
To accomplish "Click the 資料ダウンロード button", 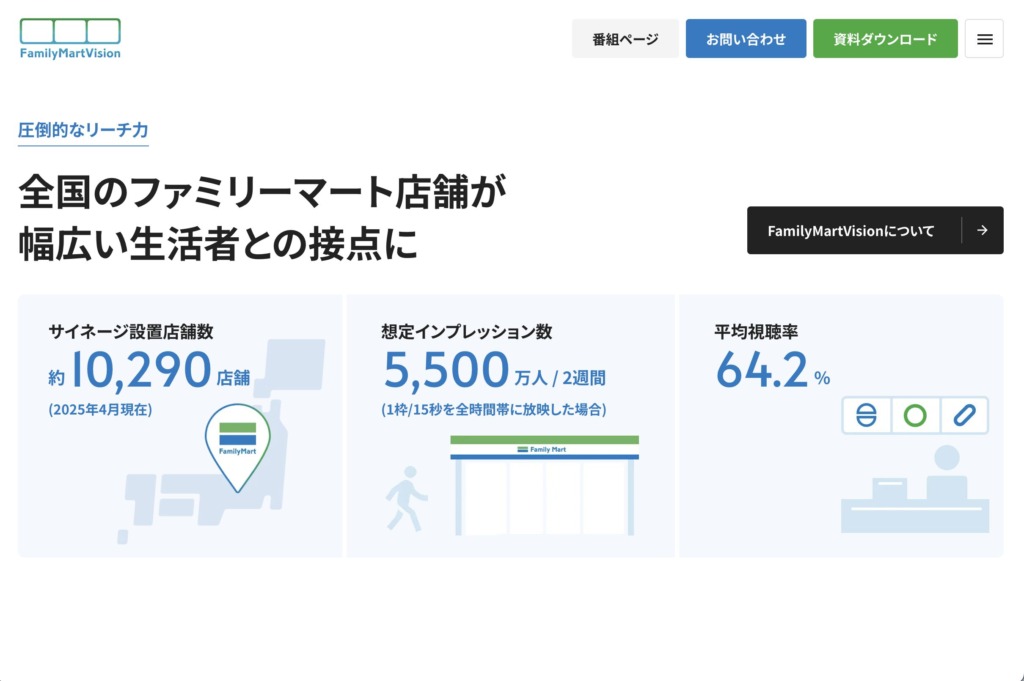I will click(885, 39).
